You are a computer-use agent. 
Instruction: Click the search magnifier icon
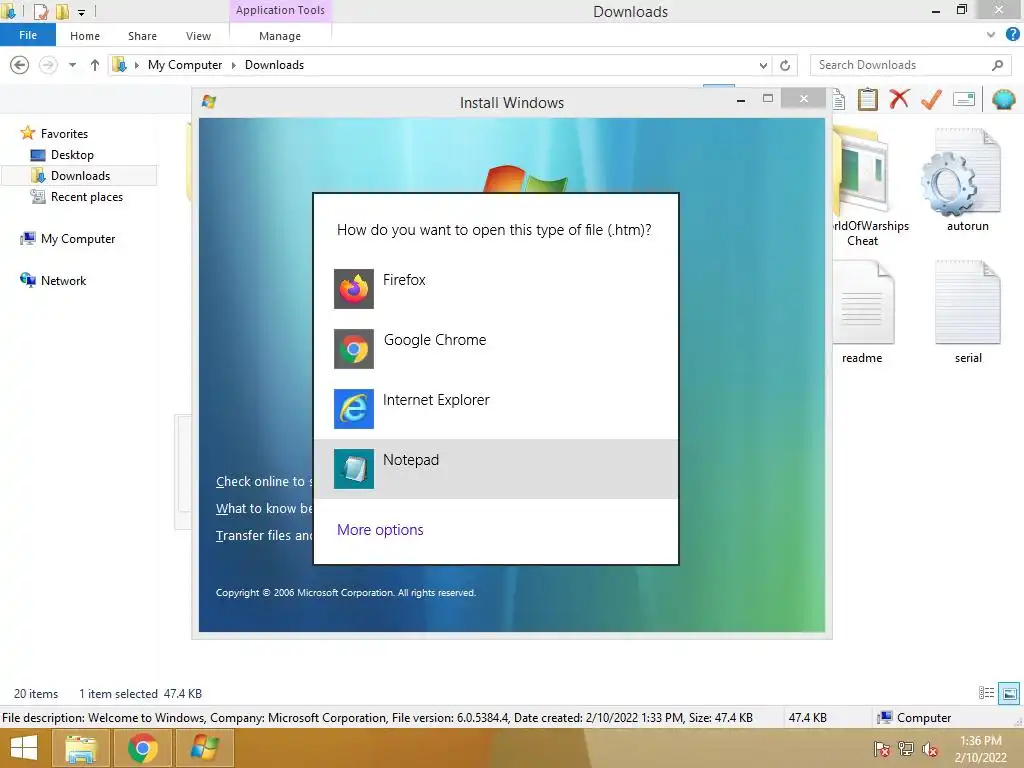pos(997,65)
